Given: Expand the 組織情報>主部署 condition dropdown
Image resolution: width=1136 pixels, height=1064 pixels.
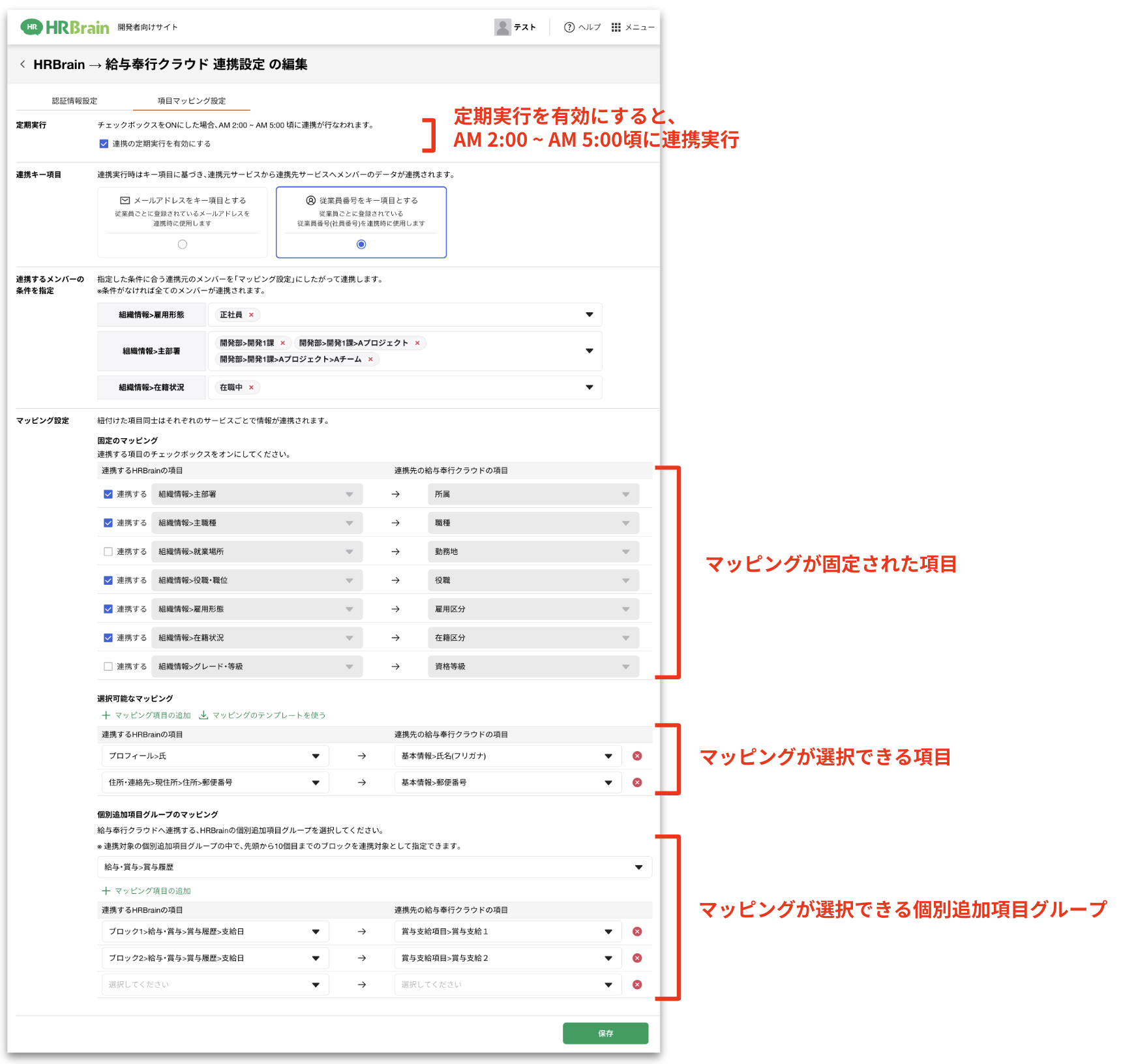Looking at the screenshot, I should (x=589, y=351).
